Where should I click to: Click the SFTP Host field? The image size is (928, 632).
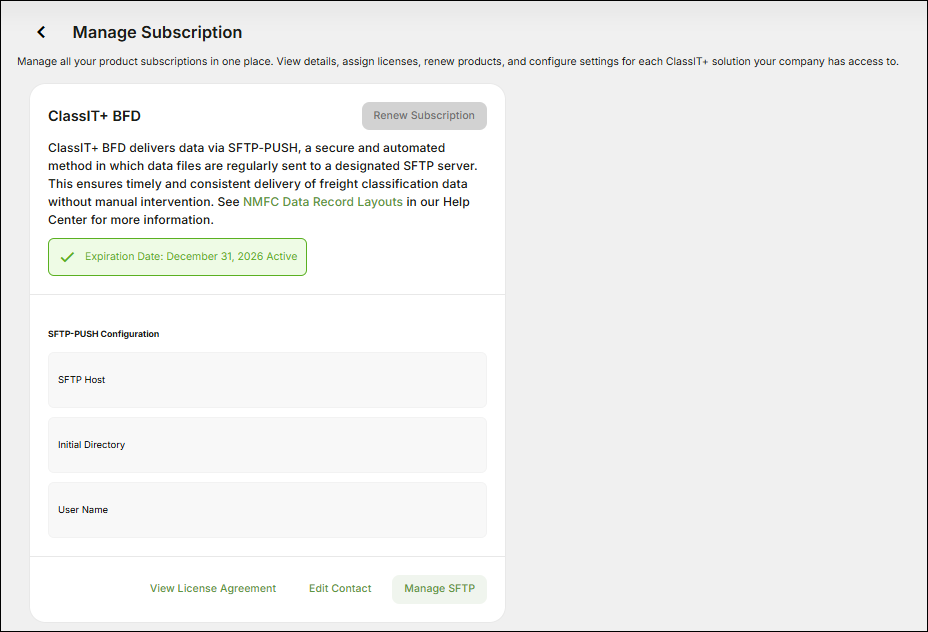point(267,380)
